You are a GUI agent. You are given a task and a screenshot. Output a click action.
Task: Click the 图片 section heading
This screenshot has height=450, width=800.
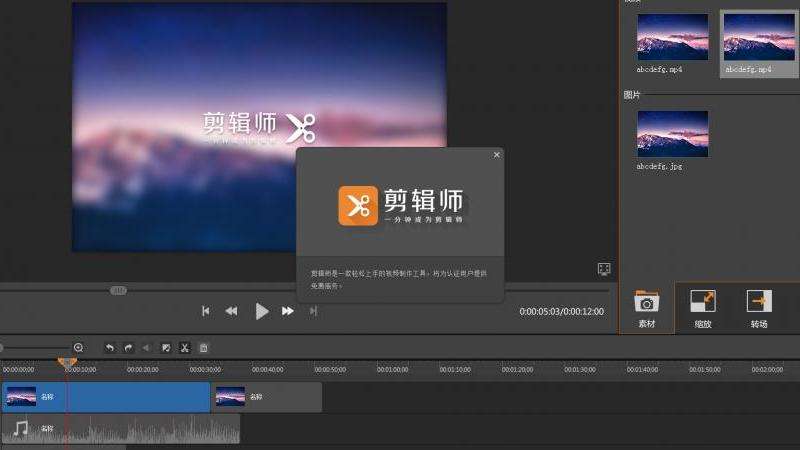632,95
